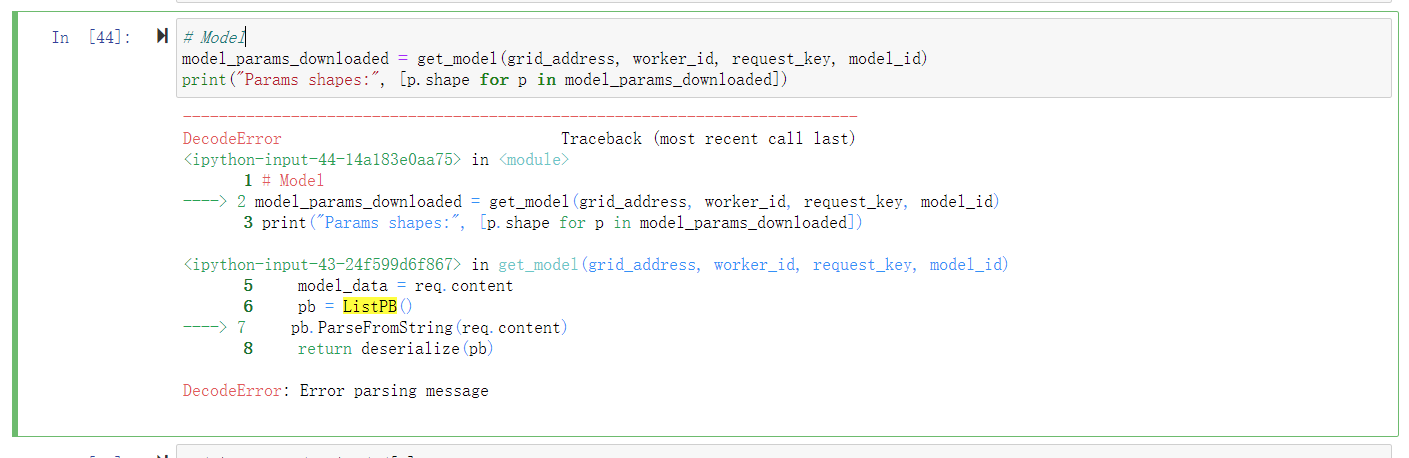Screen dimensions: 1409x458
Task: Click into the code input area of cell 44
Action: pos(783,58)
